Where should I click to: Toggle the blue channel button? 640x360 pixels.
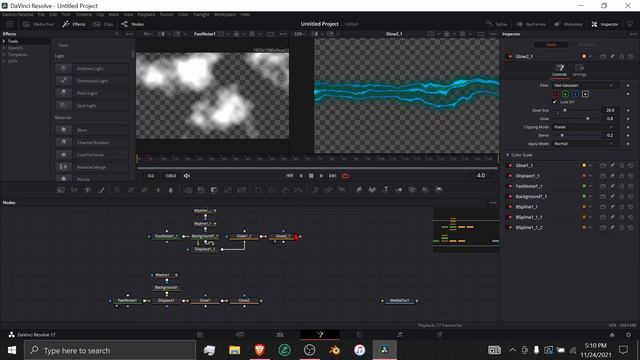click(575, 94)
